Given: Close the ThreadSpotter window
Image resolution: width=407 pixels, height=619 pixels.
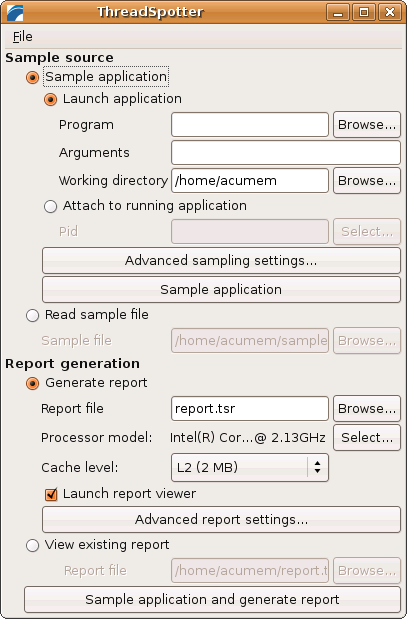Looking at the screenshot, I should click(390, 12).
